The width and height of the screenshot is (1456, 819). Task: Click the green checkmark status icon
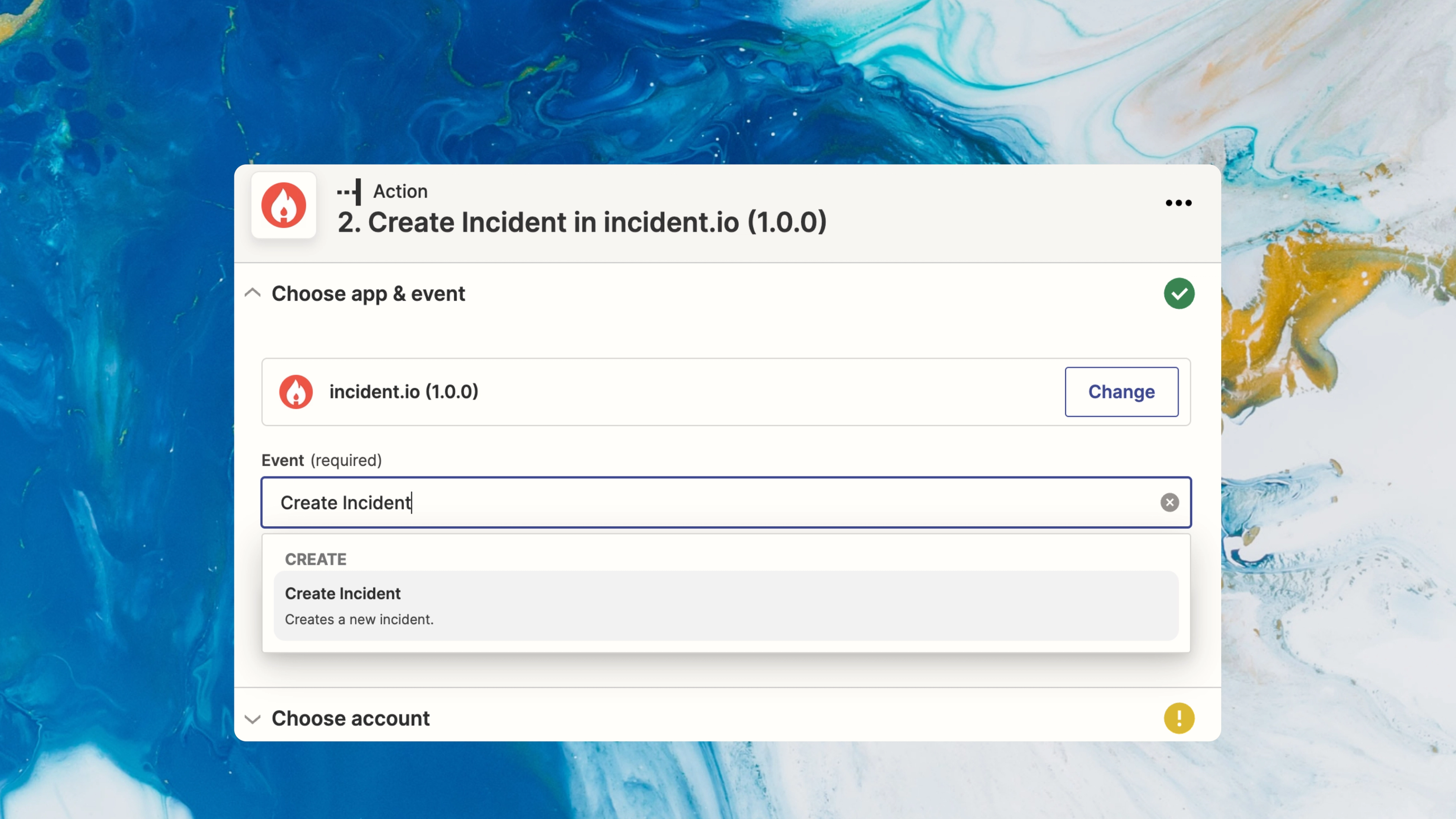[1179, 293]
